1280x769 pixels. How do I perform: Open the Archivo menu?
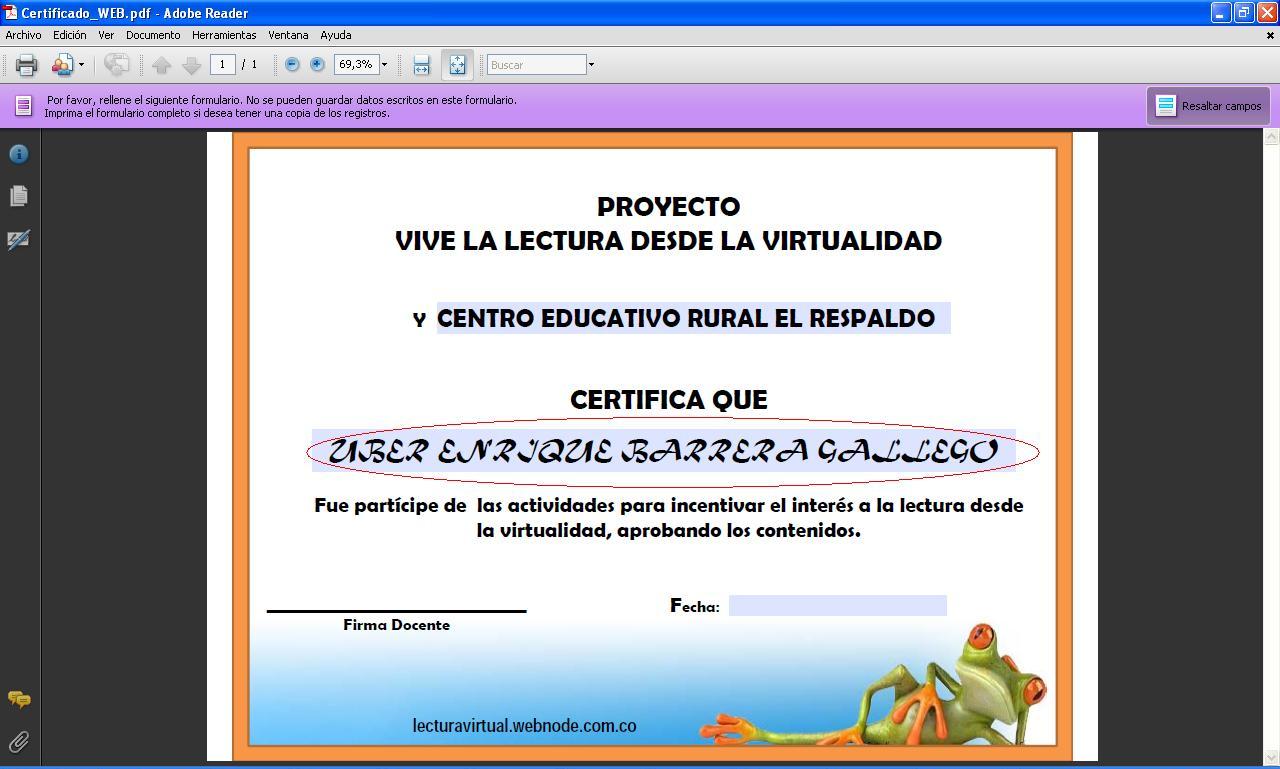click(23, 35)
